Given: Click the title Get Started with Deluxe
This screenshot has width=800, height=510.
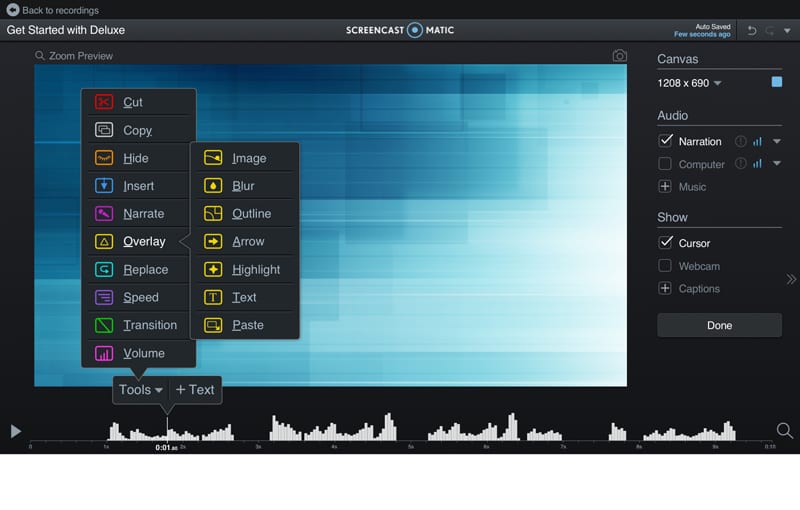Looking at the screenshot, I should coord(66,30).
